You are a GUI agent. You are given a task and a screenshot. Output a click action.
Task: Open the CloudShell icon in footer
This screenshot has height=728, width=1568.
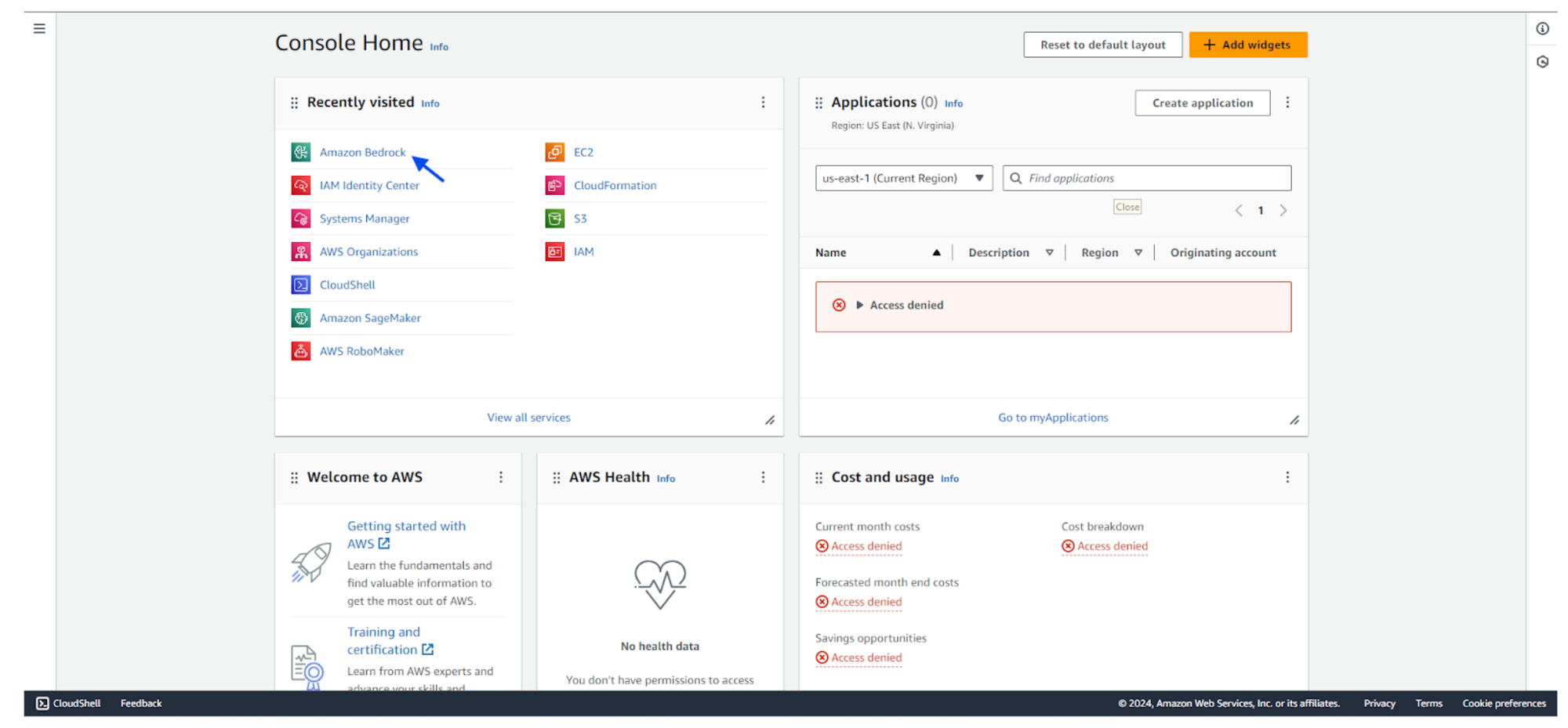tap(43, 703)
